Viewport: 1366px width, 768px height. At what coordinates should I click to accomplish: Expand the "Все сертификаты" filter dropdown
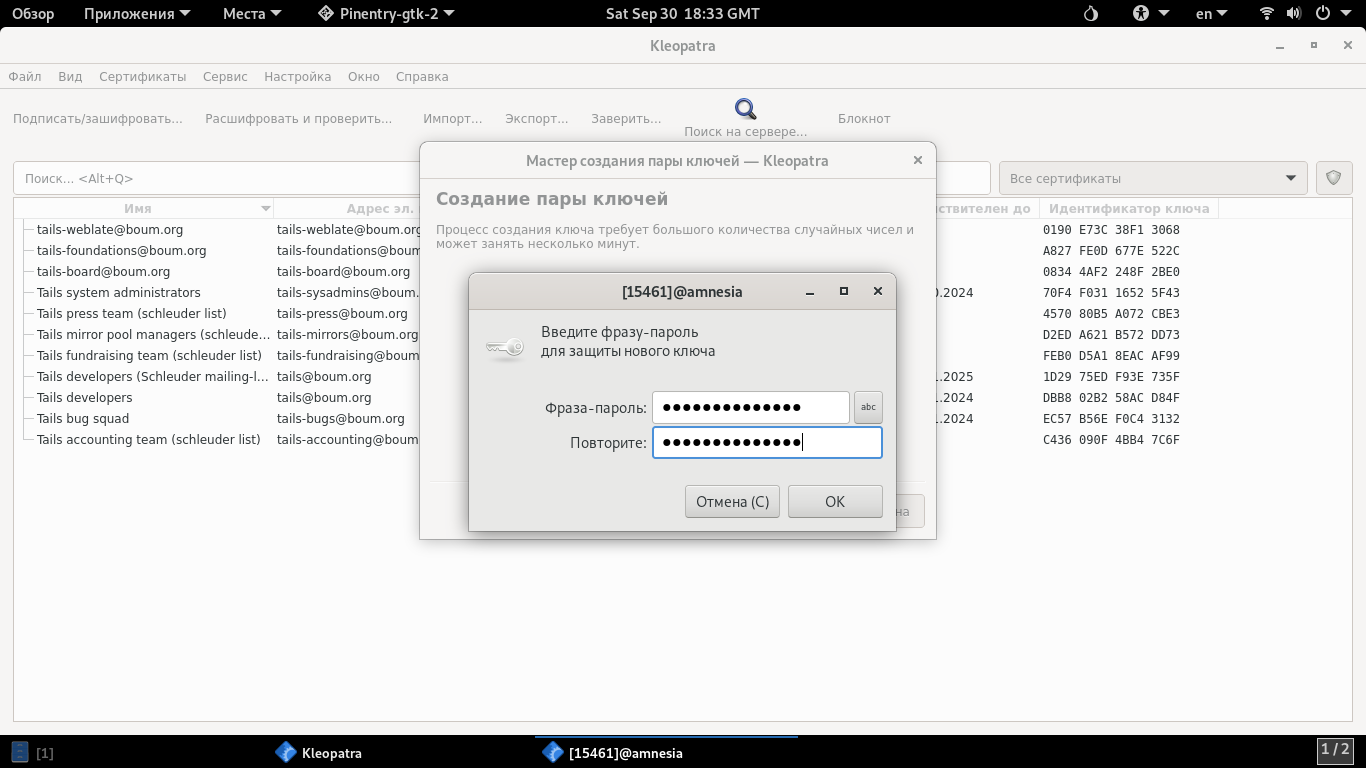point(1152,178)
